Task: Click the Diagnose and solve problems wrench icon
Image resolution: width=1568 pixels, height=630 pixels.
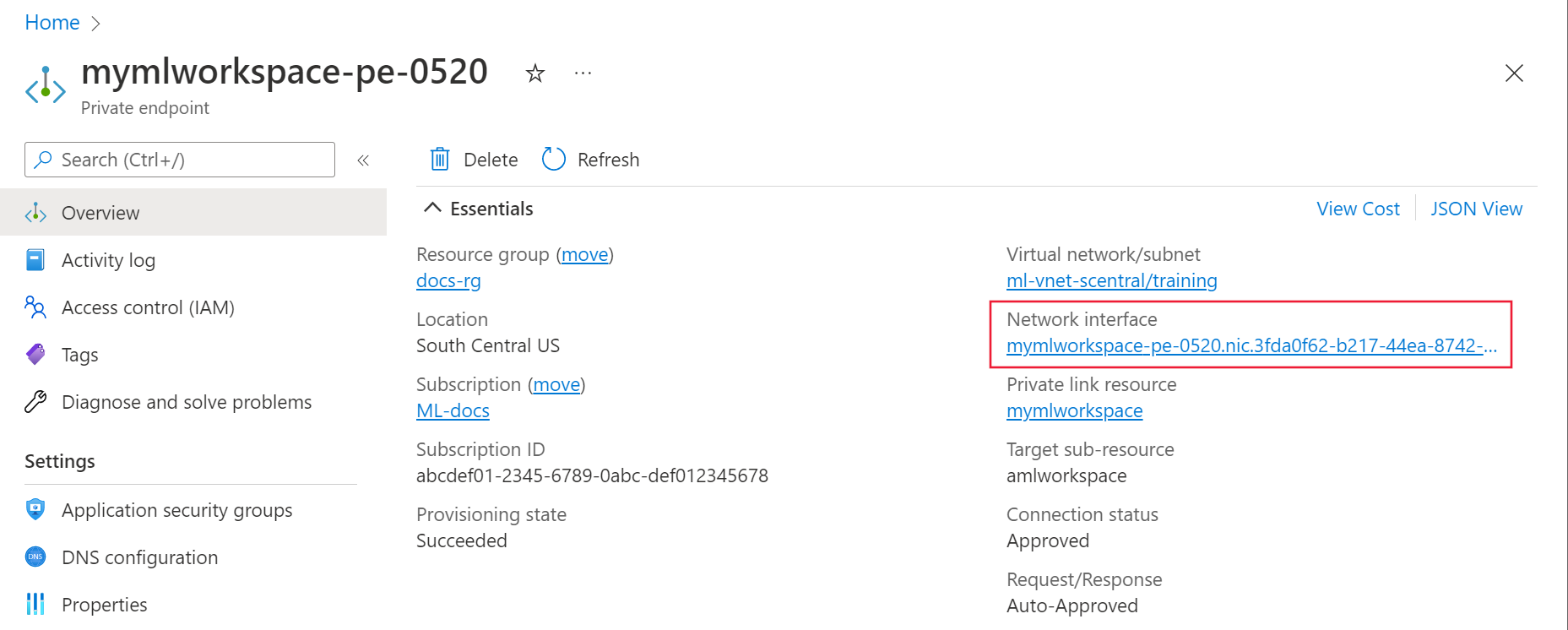Action: [35, 402]
